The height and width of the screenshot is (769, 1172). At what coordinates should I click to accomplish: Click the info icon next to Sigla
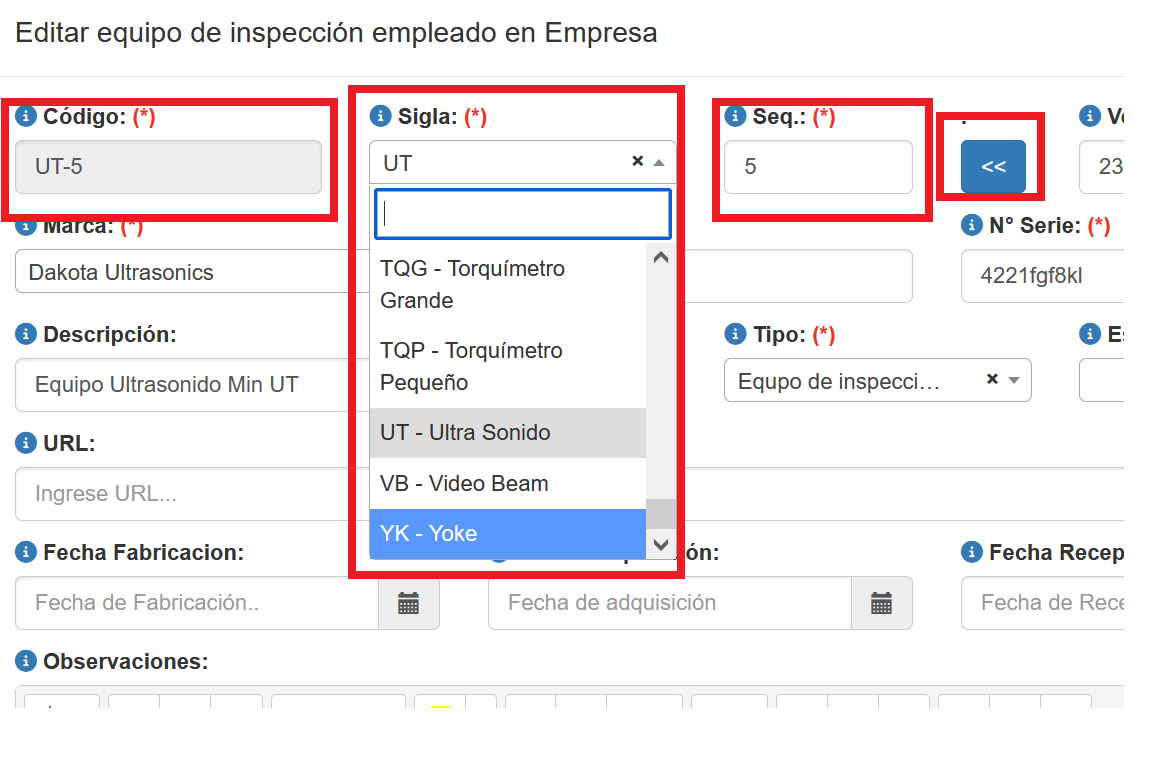pyautogui.click(x=380, y=117)
